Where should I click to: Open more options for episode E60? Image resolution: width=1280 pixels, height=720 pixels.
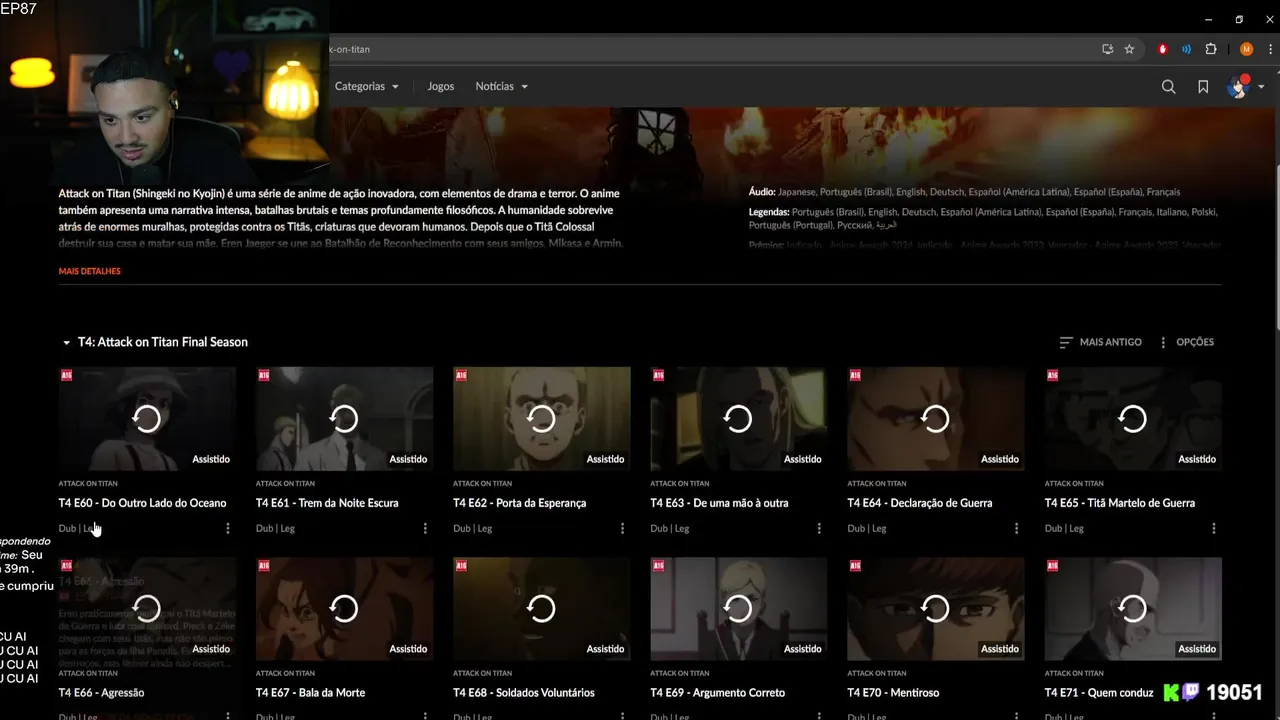click(x=228, y=528)
